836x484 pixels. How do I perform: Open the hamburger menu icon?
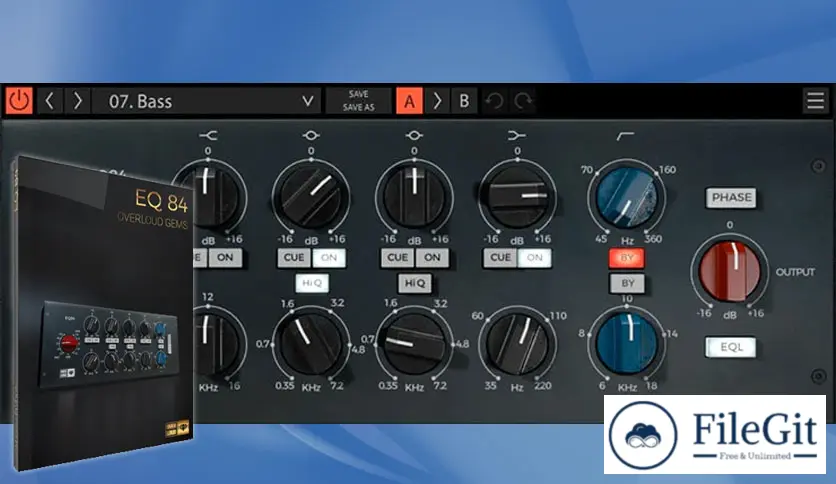pyautogui.click(x=815, y=100)
